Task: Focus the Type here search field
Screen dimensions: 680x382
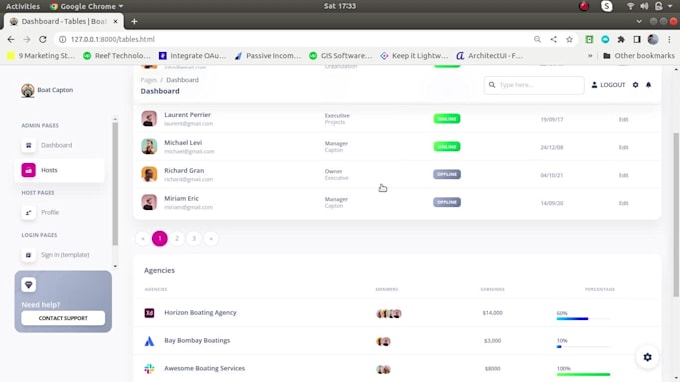Action: coord(534,85)
